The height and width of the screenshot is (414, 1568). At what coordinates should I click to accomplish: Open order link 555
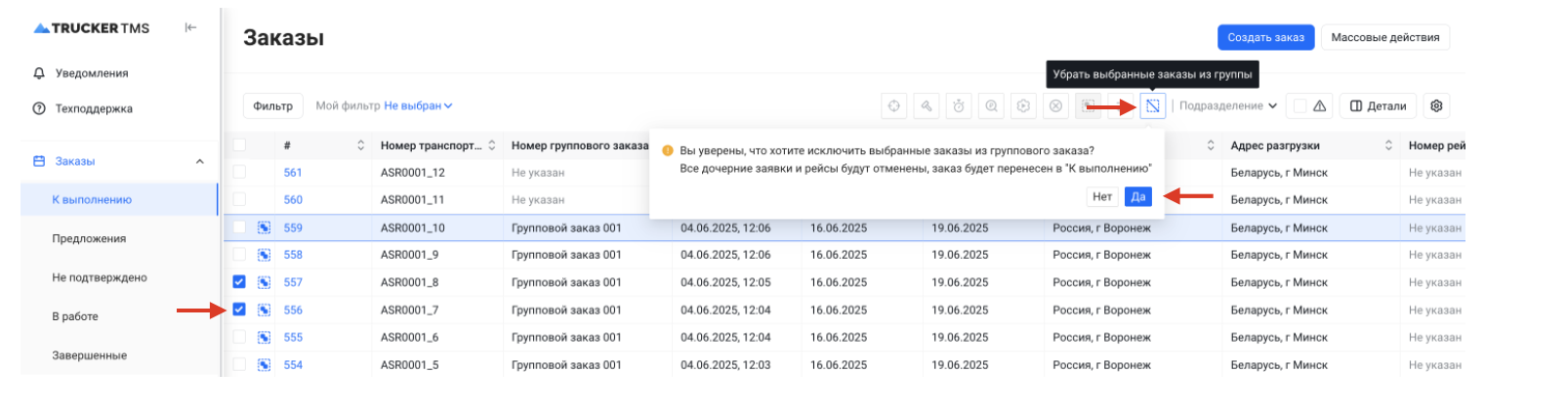(x=293, y=337)
